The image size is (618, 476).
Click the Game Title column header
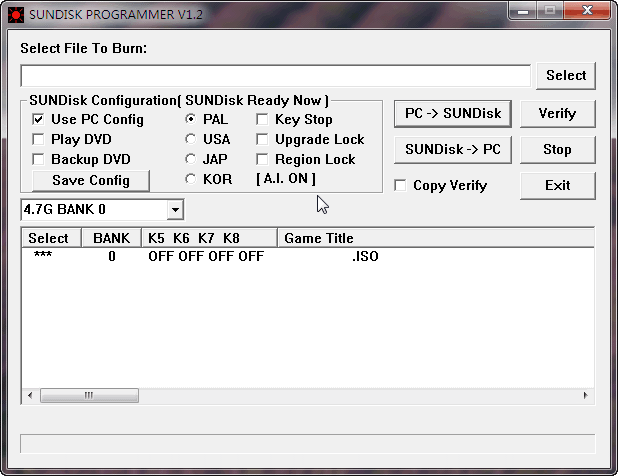[x=436, y=238]
